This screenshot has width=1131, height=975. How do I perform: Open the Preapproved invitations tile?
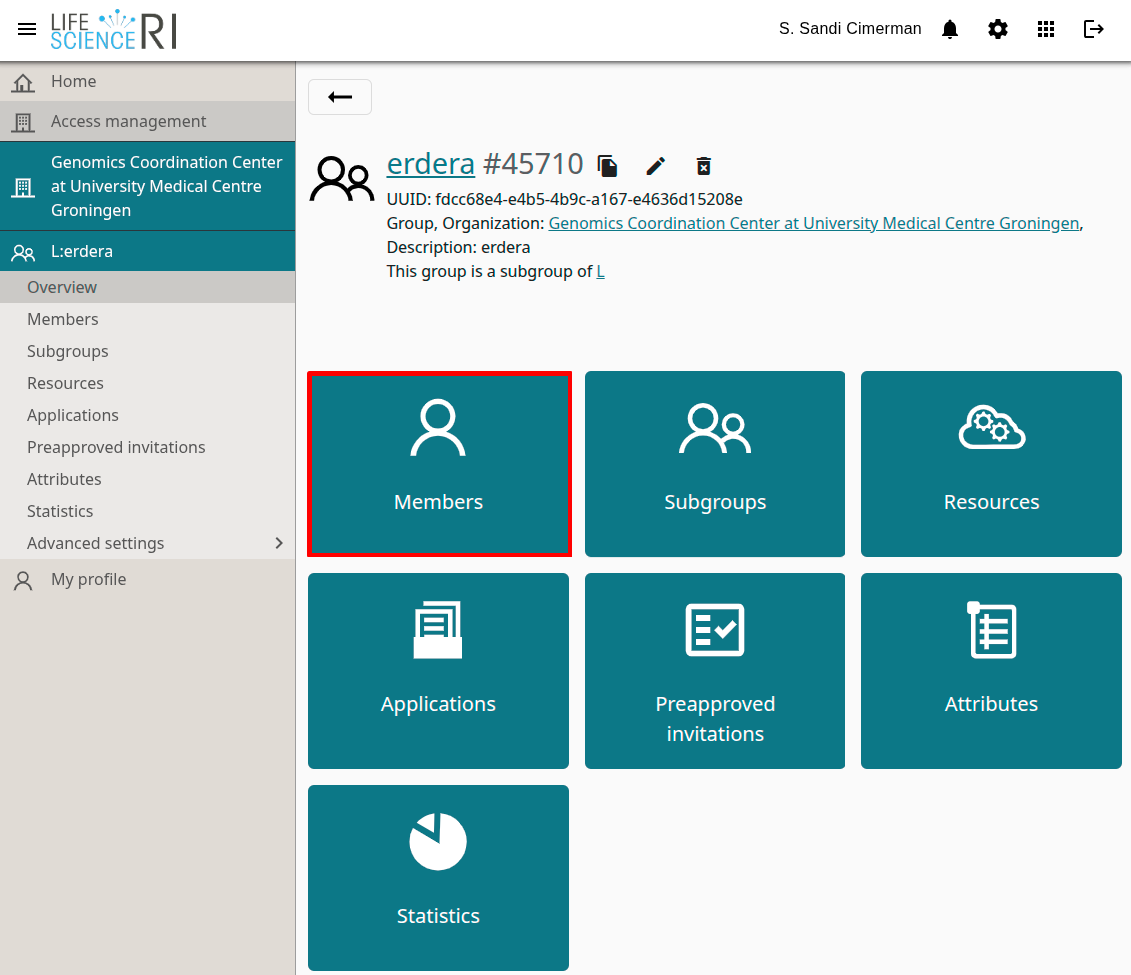tap(714, 671)
